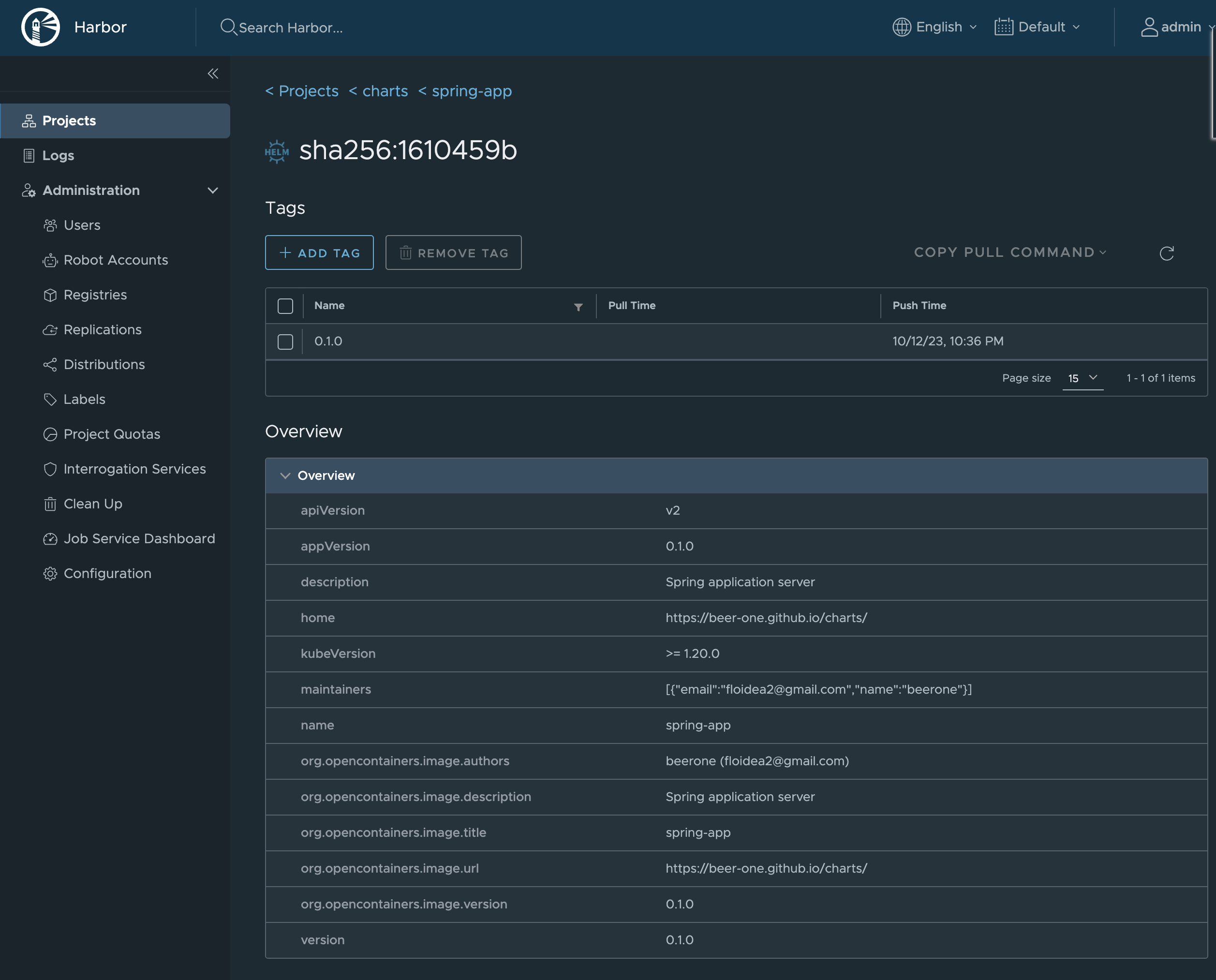Go to Users administration page
This screenshot has height=980, width=1216.
click(x=82, y=225)
